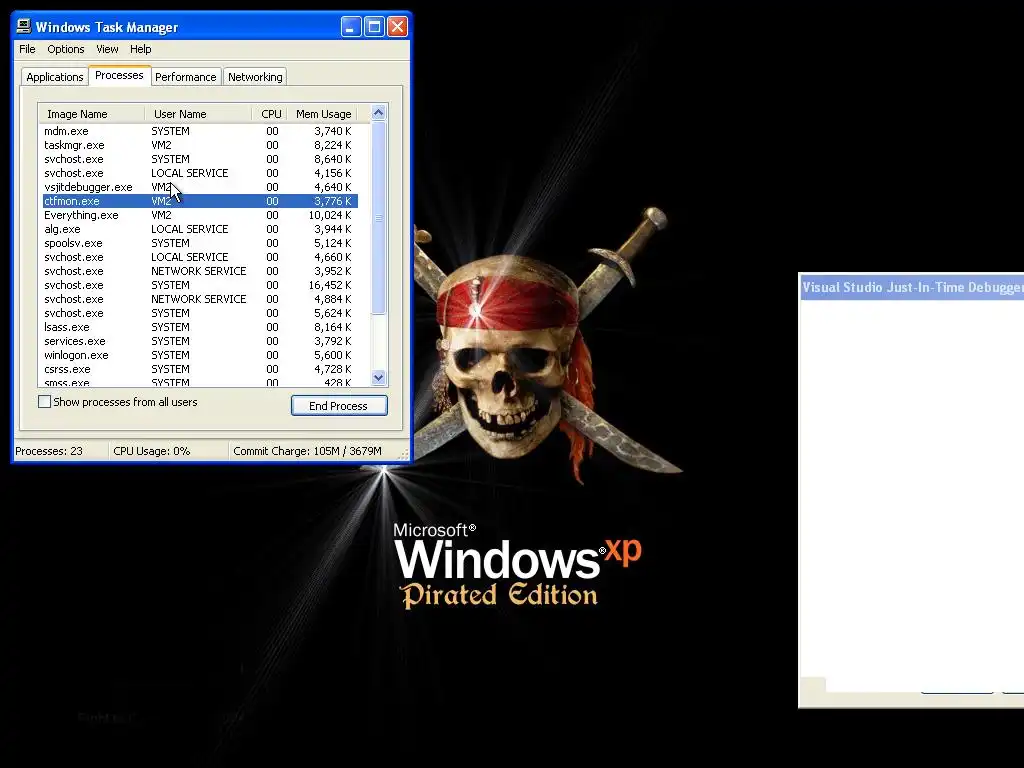Image resolution: width=1024 pixels, height=768 pixels.
Task: Sort by Mem Usage column header
Action: (323, 114)
